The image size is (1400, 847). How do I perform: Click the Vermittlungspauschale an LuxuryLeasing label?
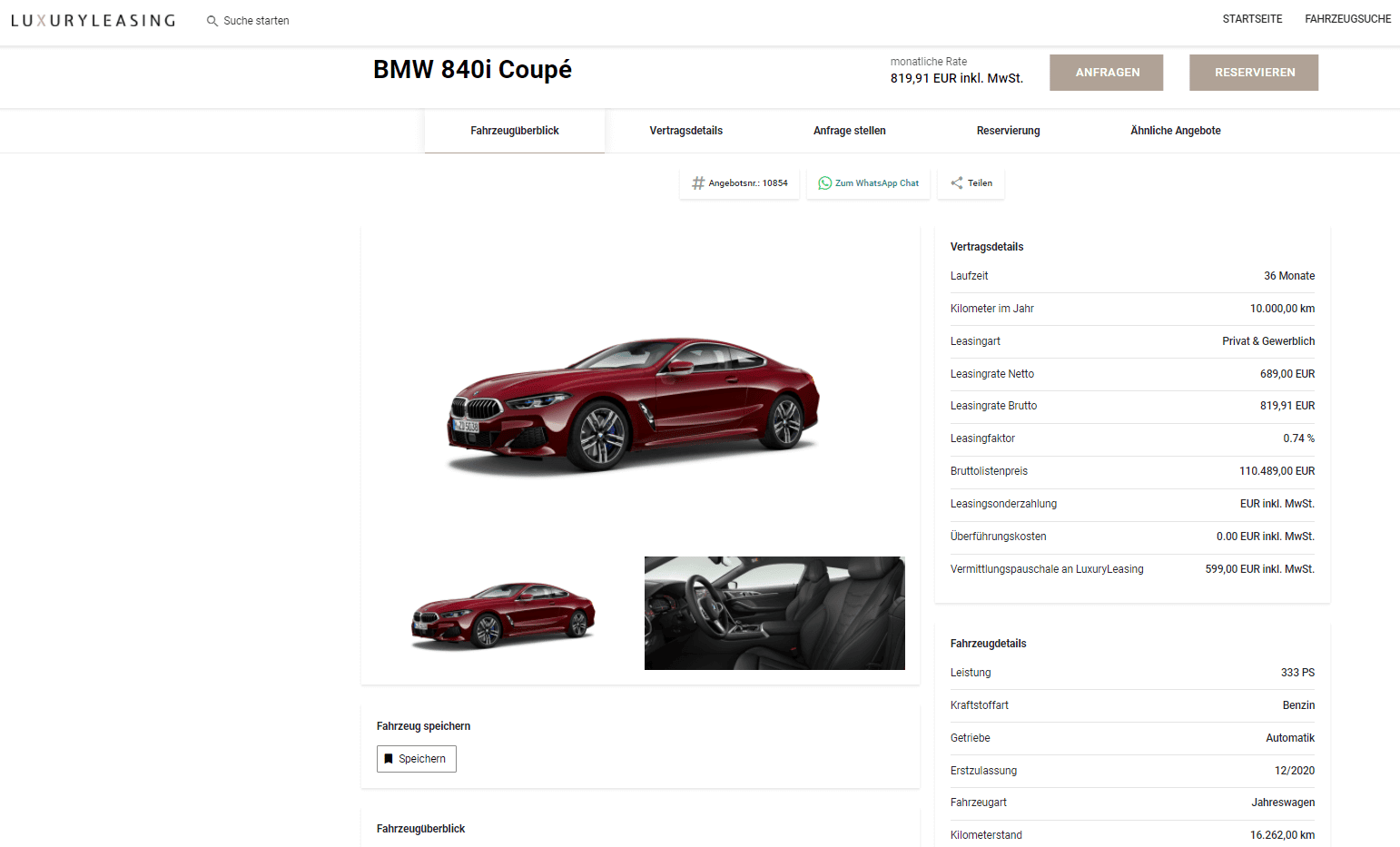[x=1047, y=569]
